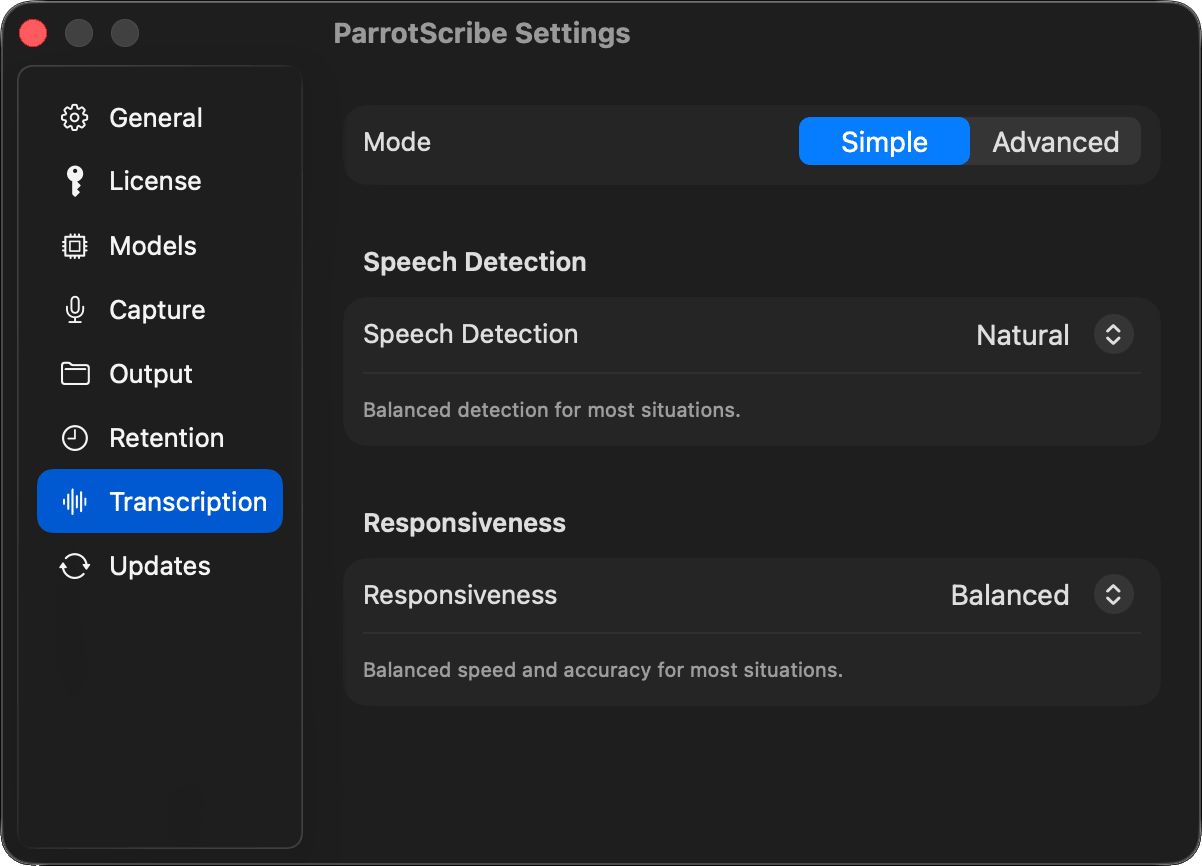Click the circular arrows Updates icon
The image size is (1202, 866).
point(75,566)
